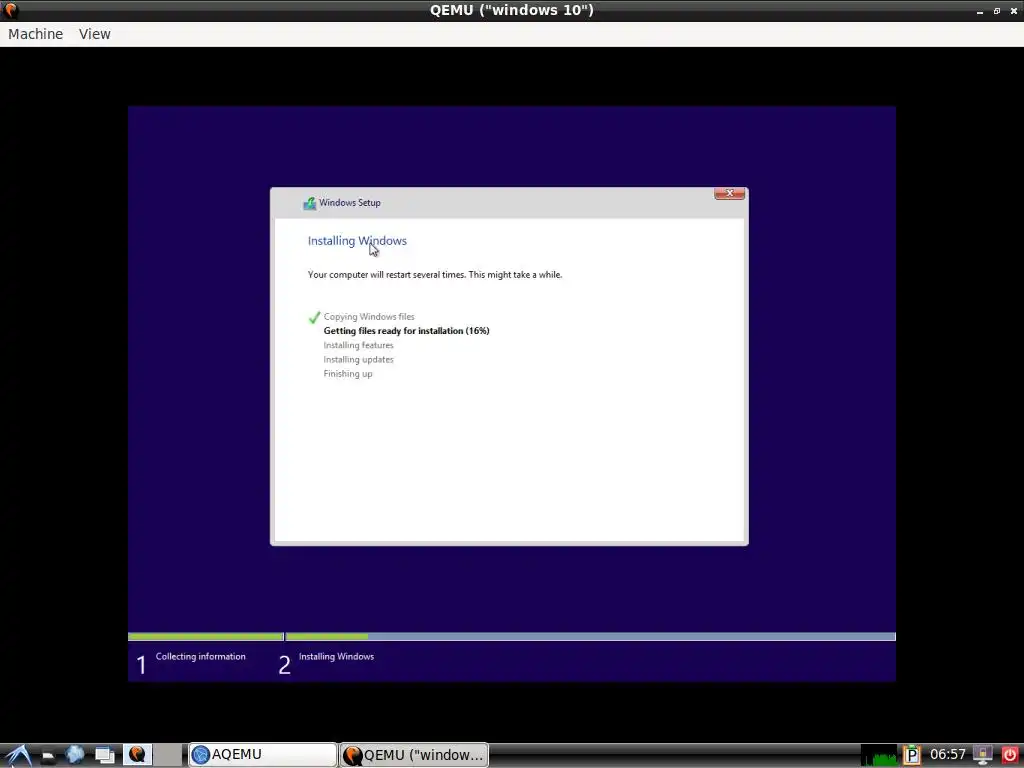Viewport: 1024px width, 768px height.
Task: Click the Installing Windows progress bar
Action: (590, 637)
